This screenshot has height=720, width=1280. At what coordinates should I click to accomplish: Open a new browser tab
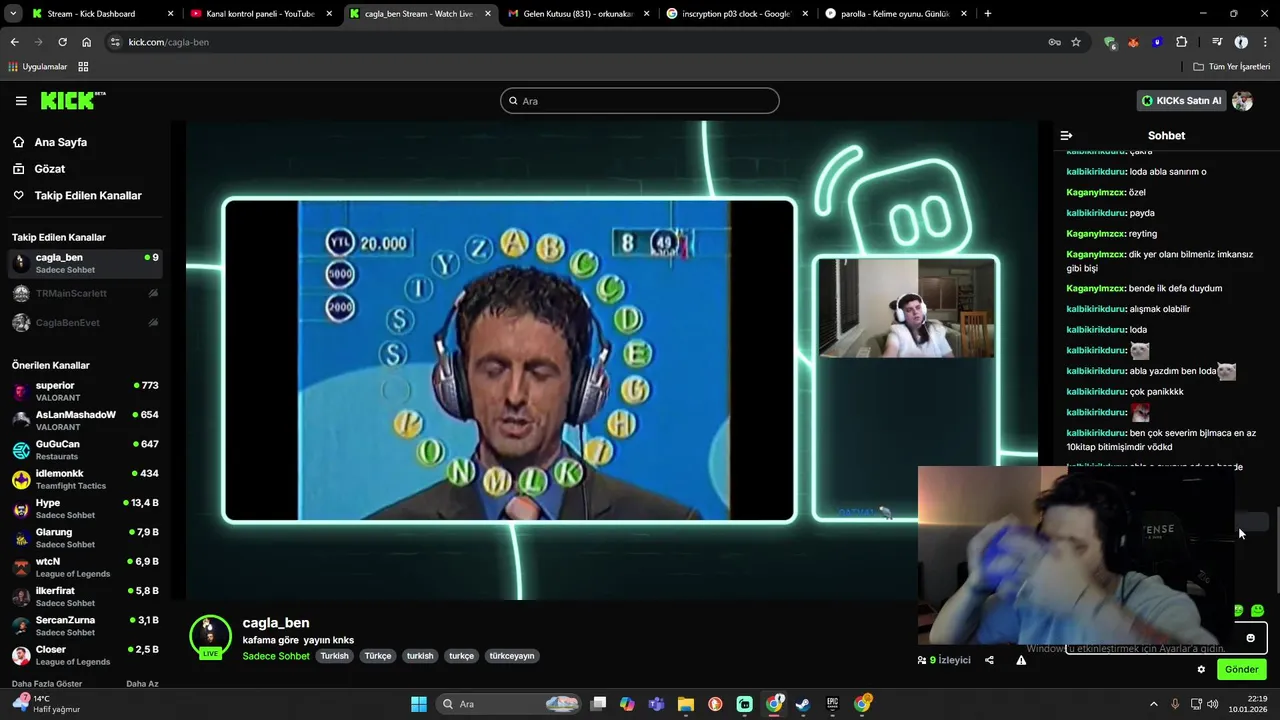(988, 14)
